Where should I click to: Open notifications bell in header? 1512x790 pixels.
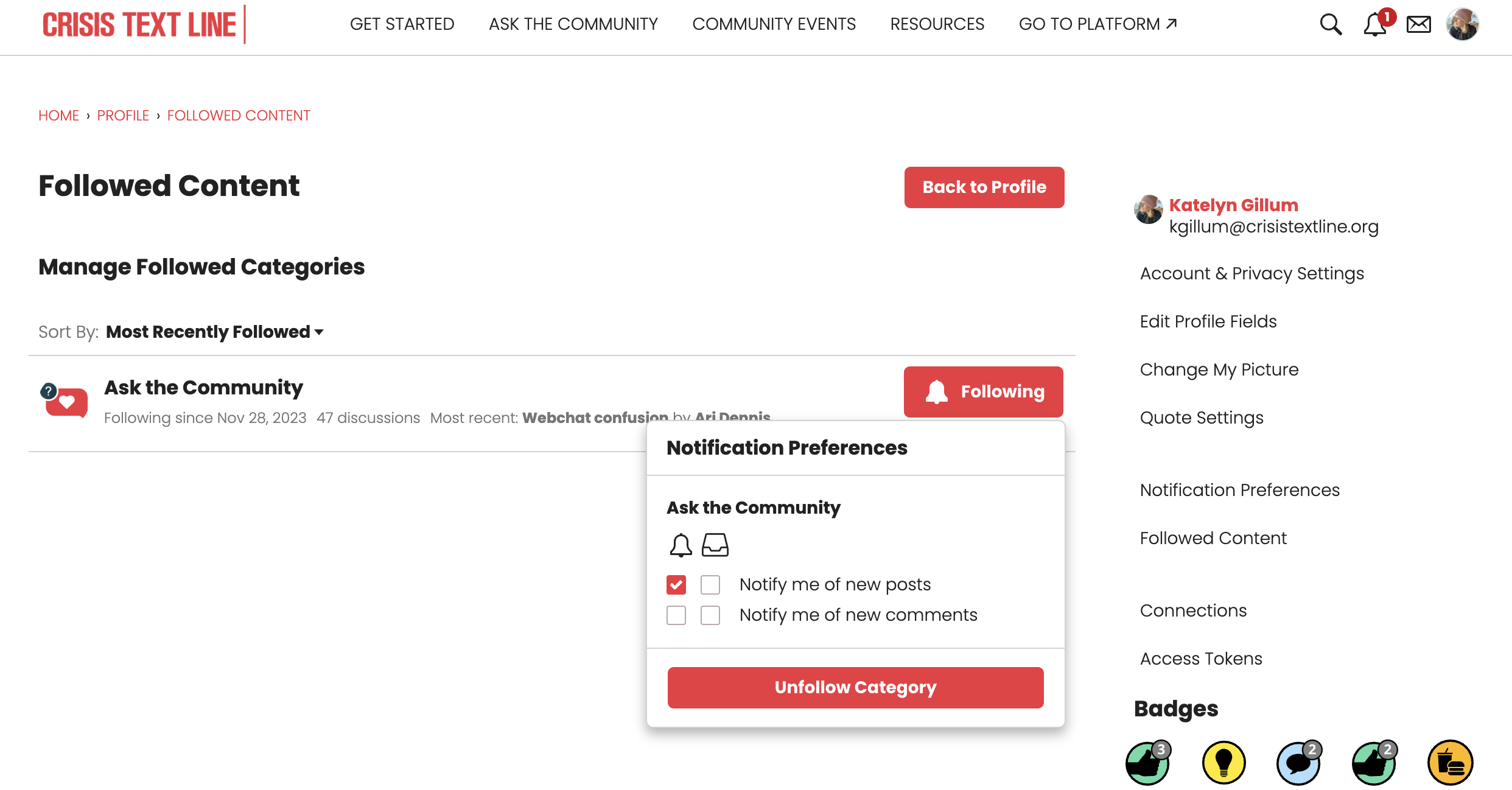[x=1375, y=24]
